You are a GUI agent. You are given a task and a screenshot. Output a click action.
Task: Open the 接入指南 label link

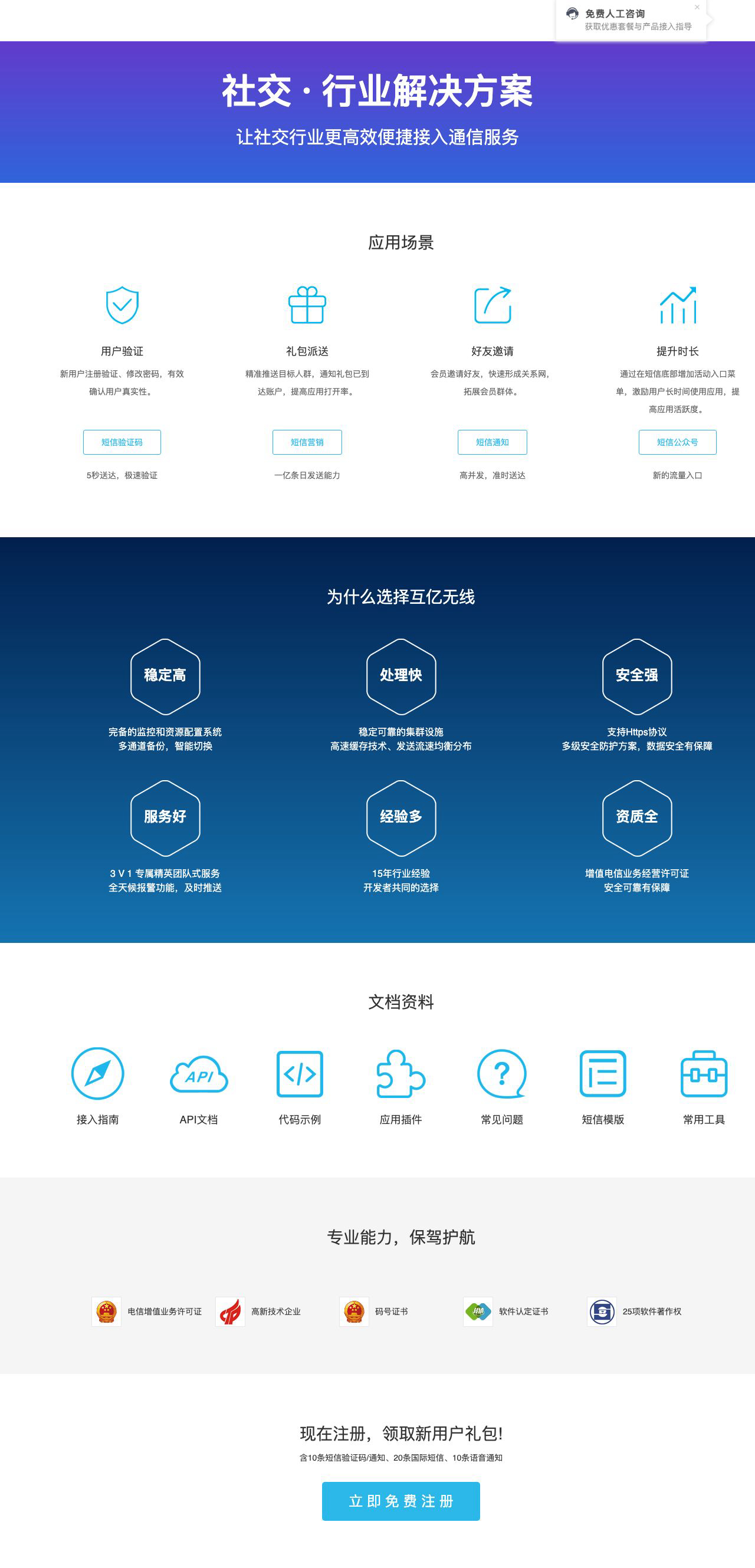97,1119
